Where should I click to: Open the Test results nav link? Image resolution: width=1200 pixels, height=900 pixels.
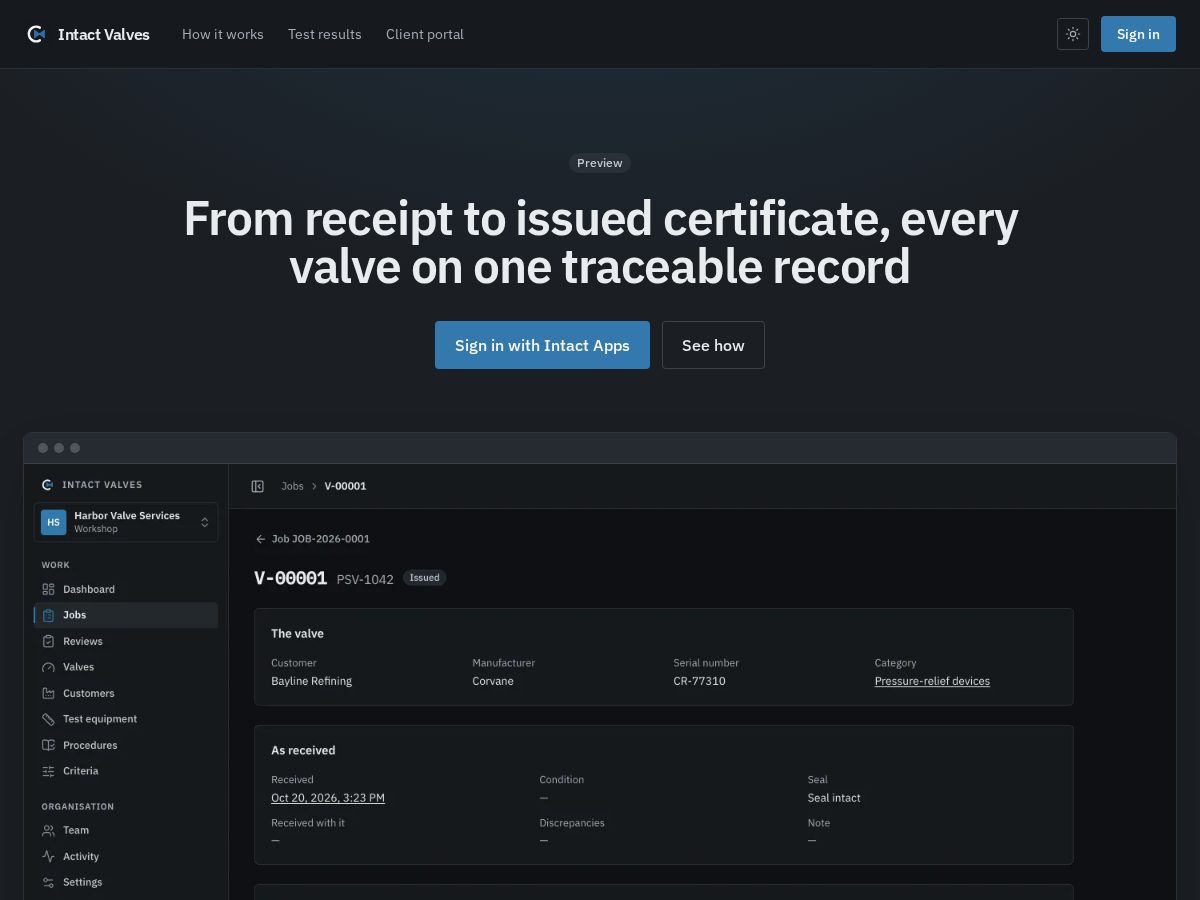point(325,34)
